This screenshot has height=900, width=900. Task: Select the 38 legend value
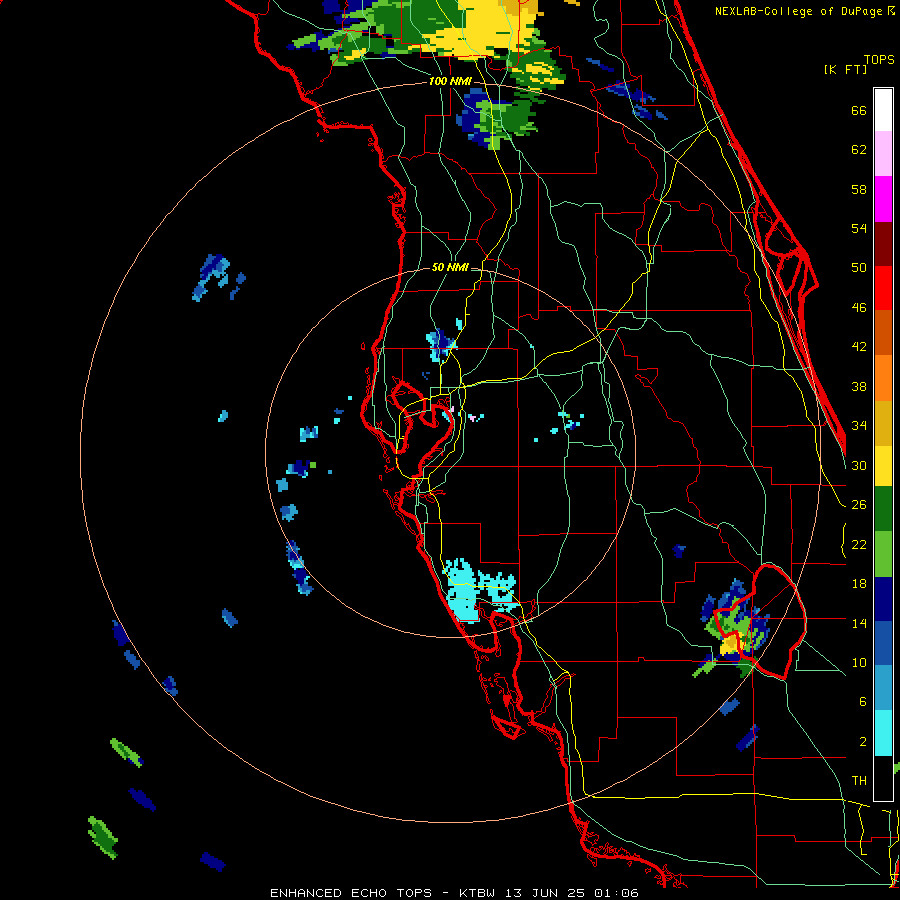click(x=859, y=387)
